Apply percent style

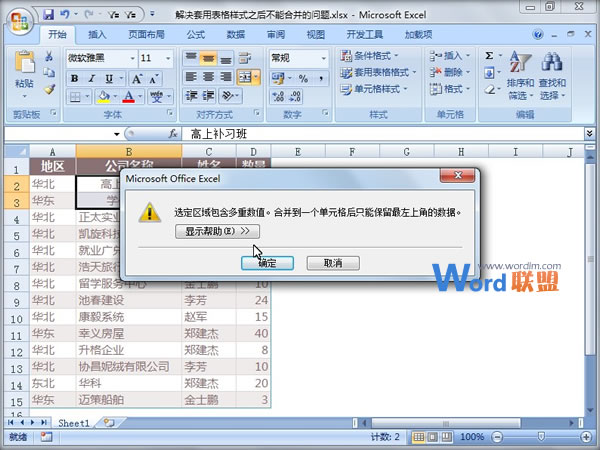coord(303,78)
